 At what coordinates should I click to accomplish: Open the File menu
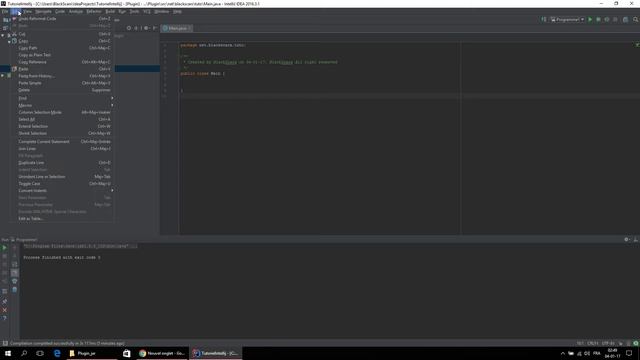4,11
